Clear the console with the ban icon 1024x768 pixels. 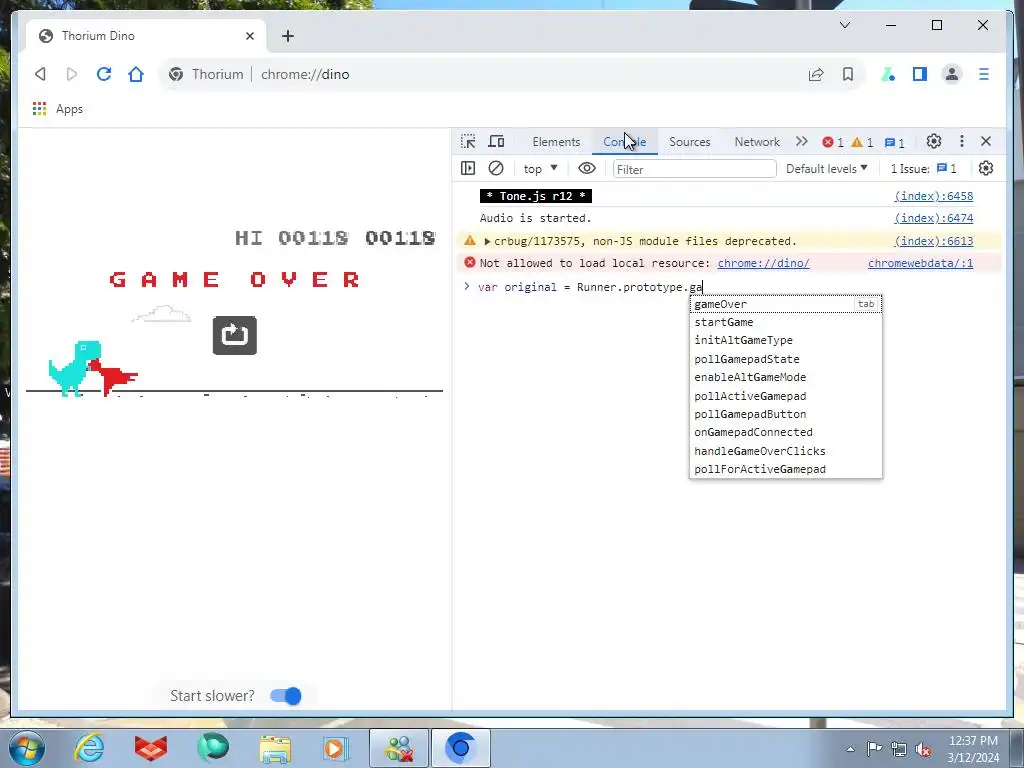(496, 168)
